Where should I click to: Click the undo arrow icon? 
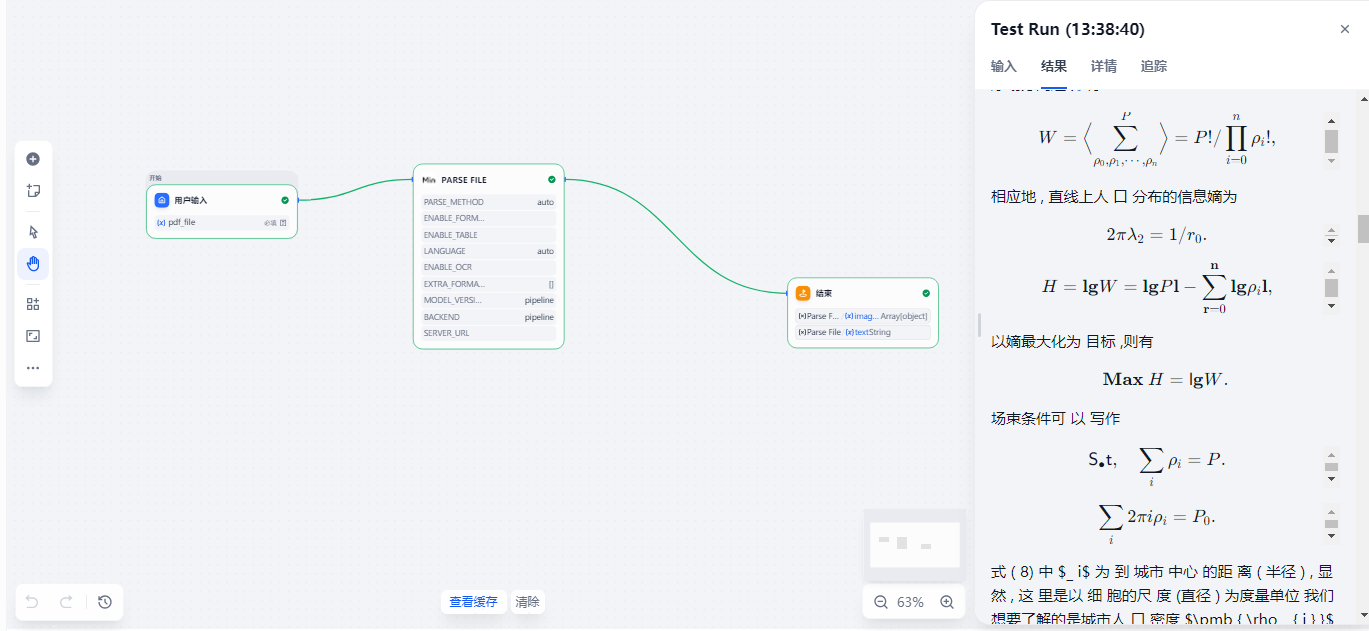click(30, 602)
